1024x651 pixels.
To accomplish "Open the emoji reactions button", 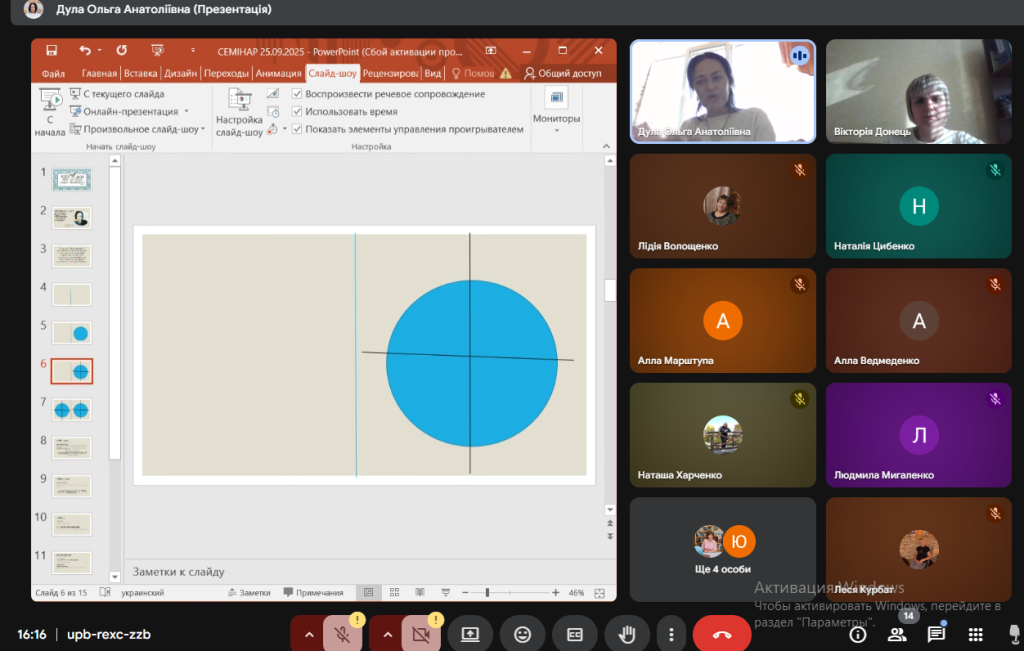I will 522,634.
